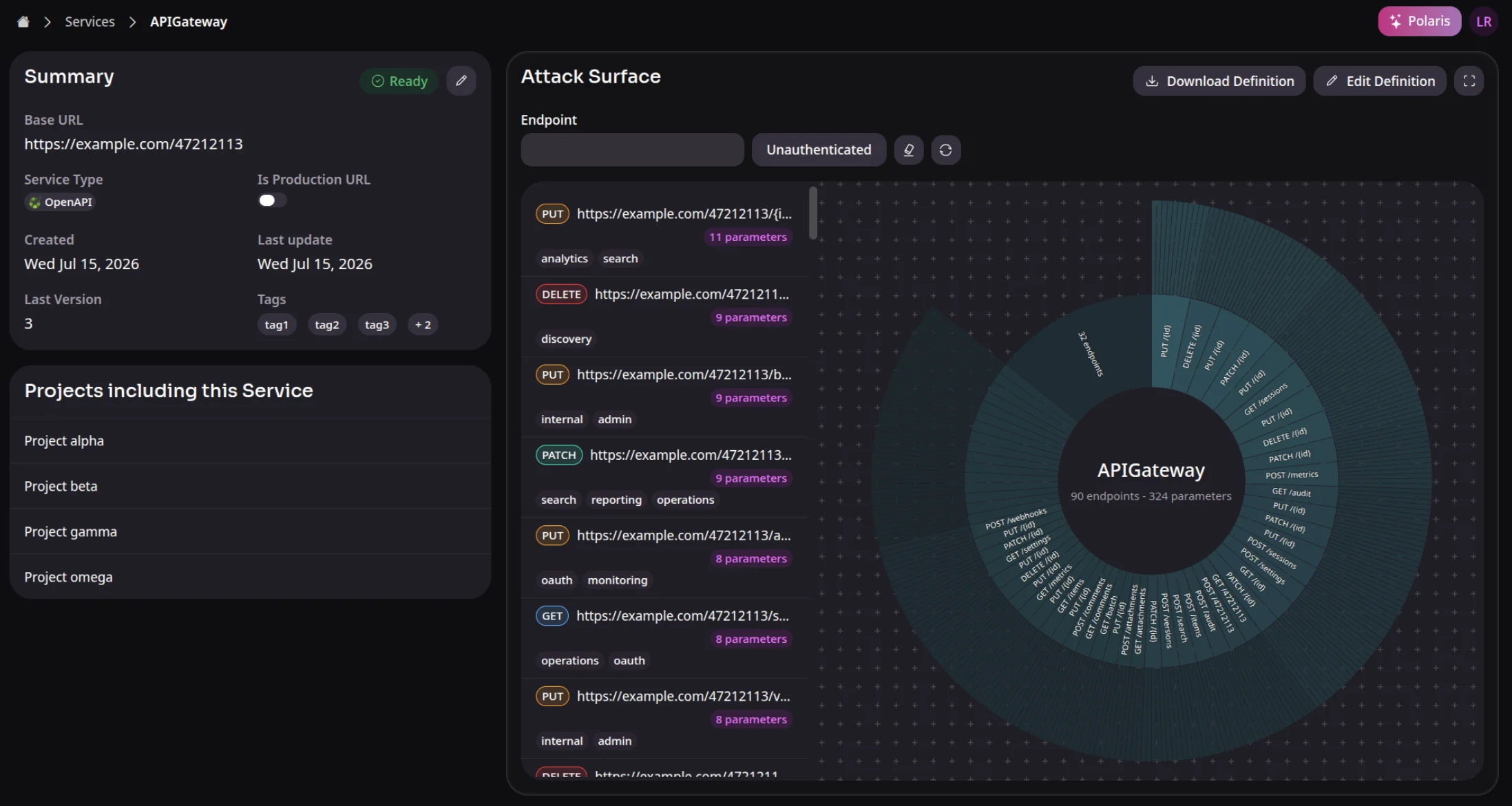
Task: Select the DELETE endpoint tagged discovery
Action: click(x=664, y=316)
